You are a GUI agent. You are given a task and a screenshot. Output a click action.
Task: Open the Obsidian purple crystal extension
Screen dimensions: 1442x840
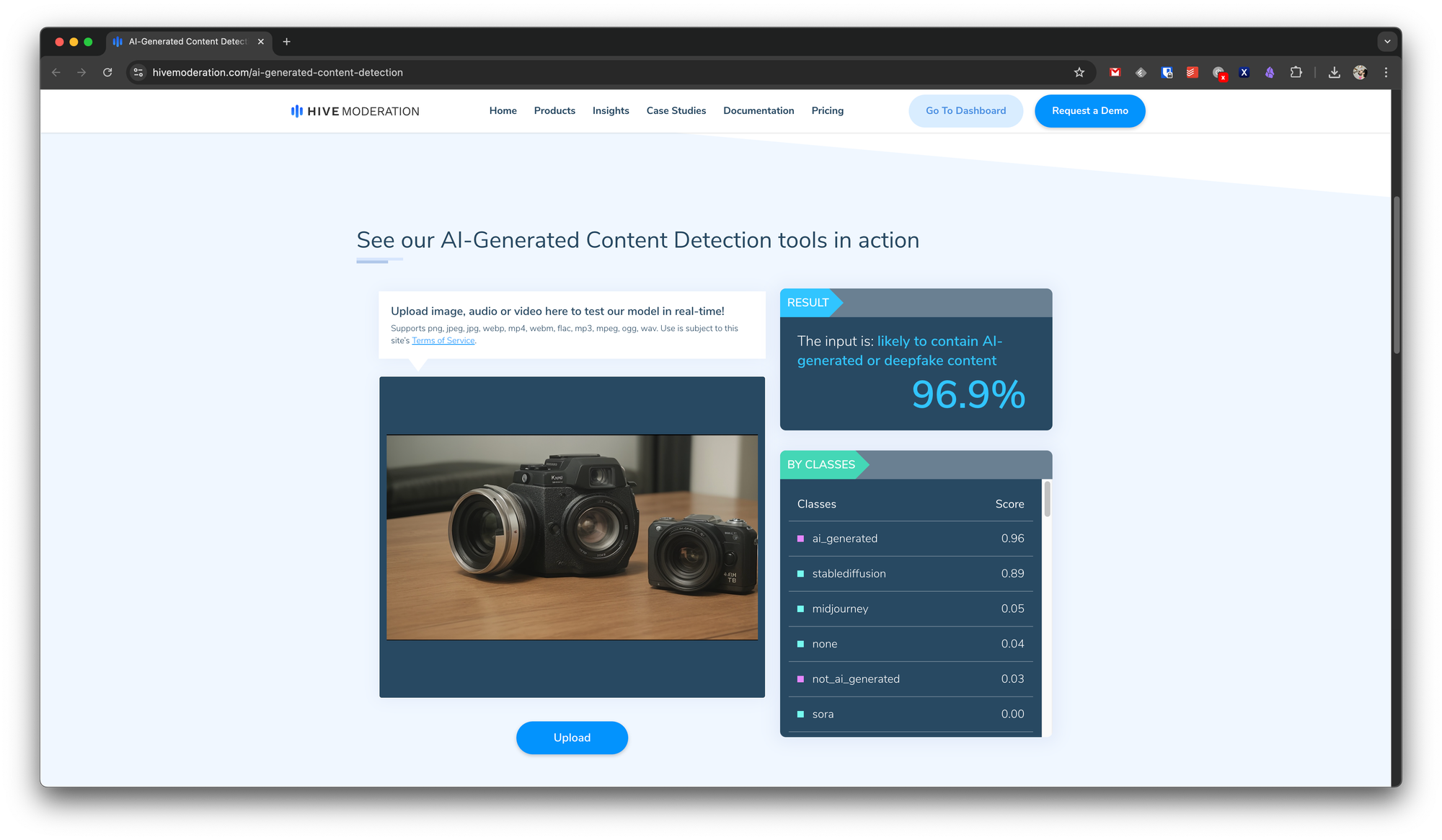click(x=1270, y=72)
